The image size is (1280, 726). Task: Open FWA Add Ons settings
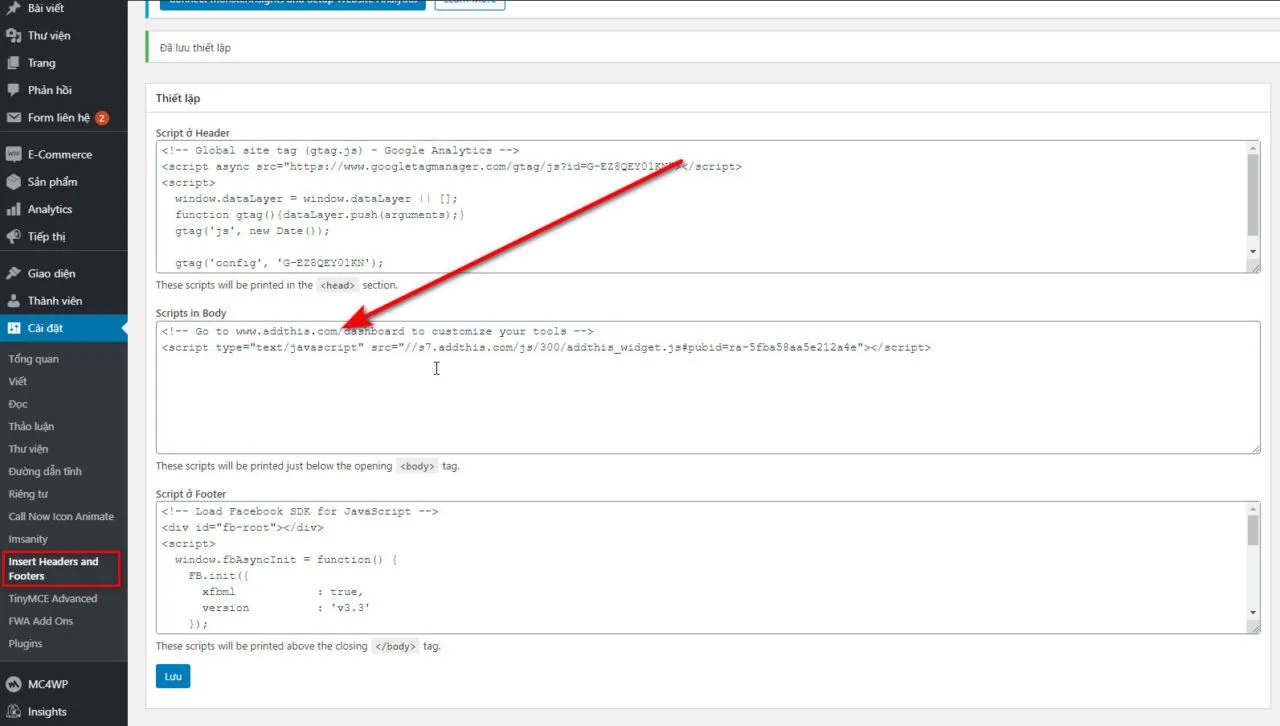(41, 621)
